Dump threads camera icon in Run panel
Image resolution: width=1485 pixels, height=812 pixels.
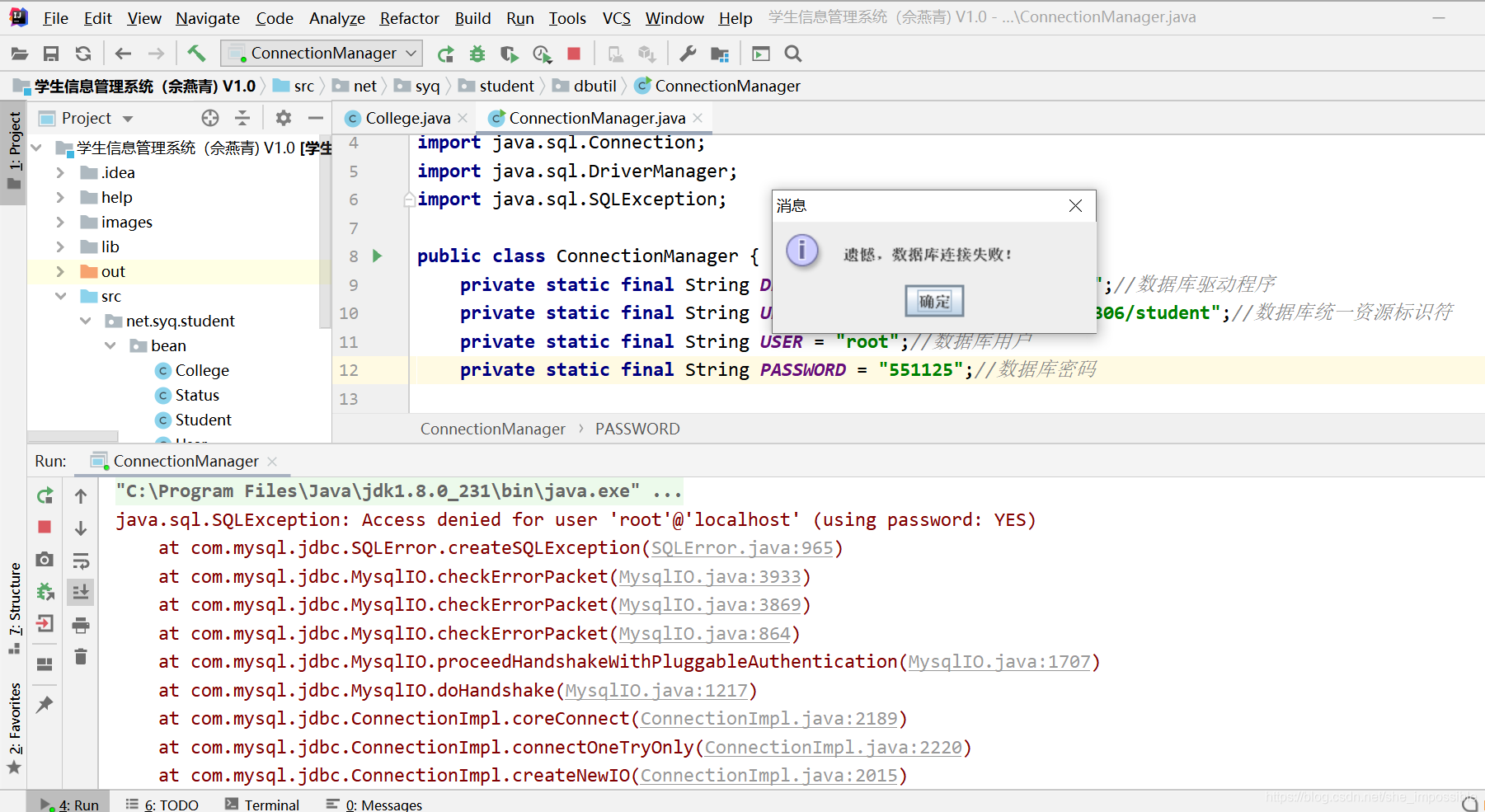(45, 560)
